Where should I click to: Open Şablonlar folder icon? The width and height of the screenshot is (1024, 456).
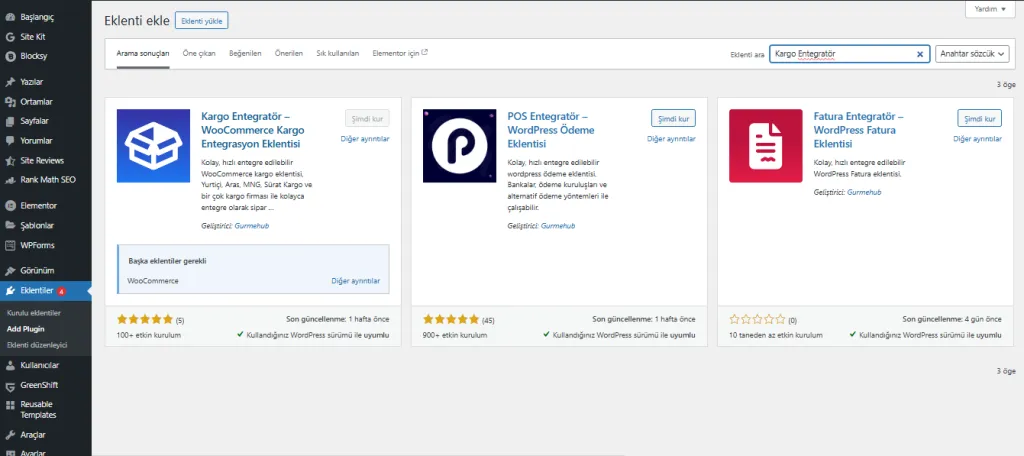coord(10,225)
